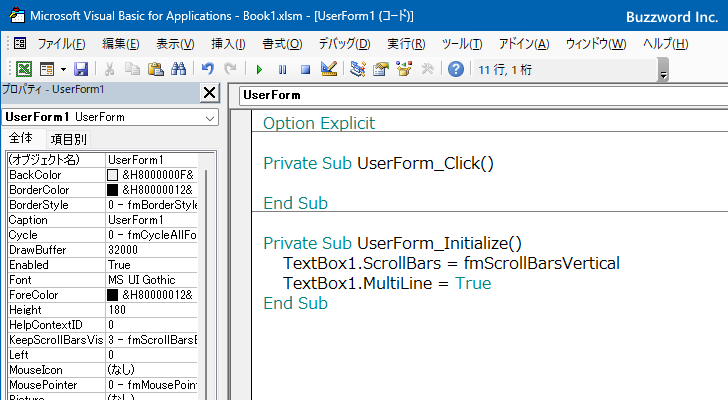Click the Undo arrow icon

pyautogui.click(x=208, y=69)
